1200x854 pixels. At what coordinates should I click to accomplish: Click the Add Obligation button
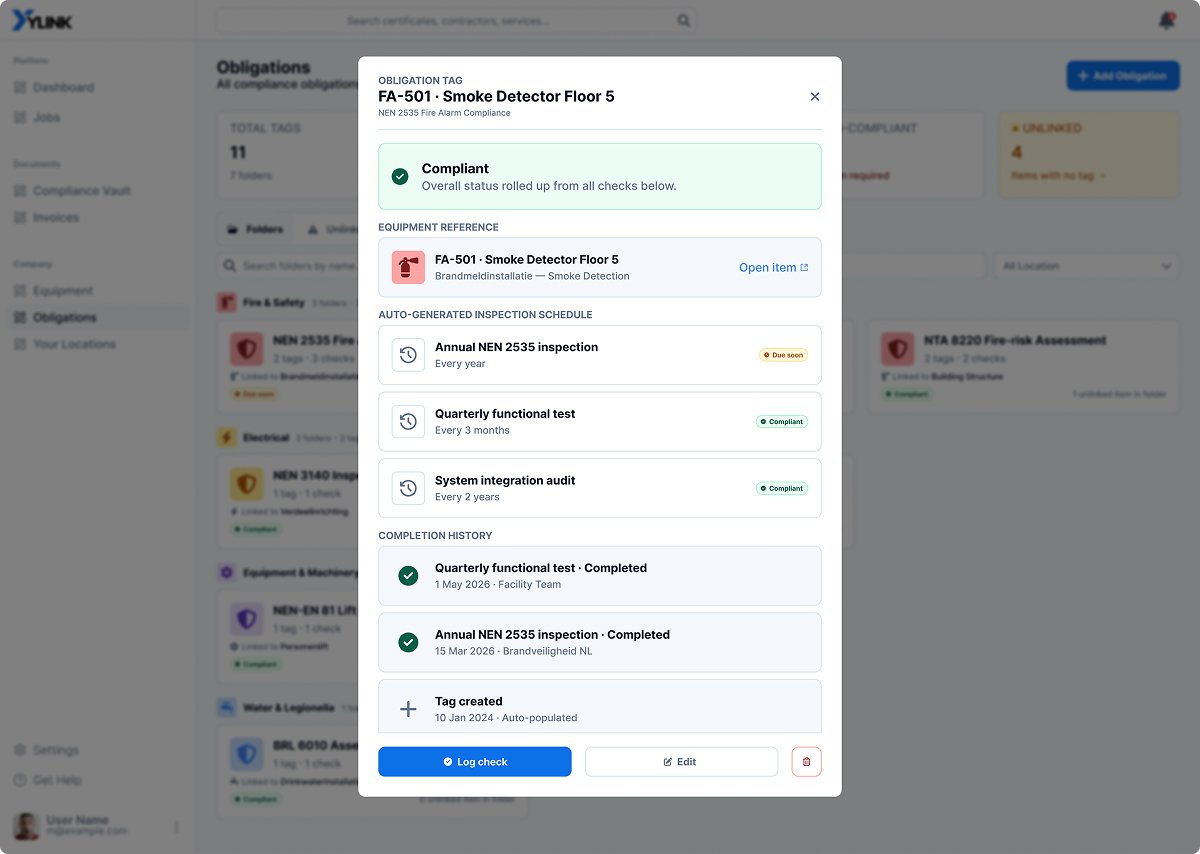tap(1123, 76)
